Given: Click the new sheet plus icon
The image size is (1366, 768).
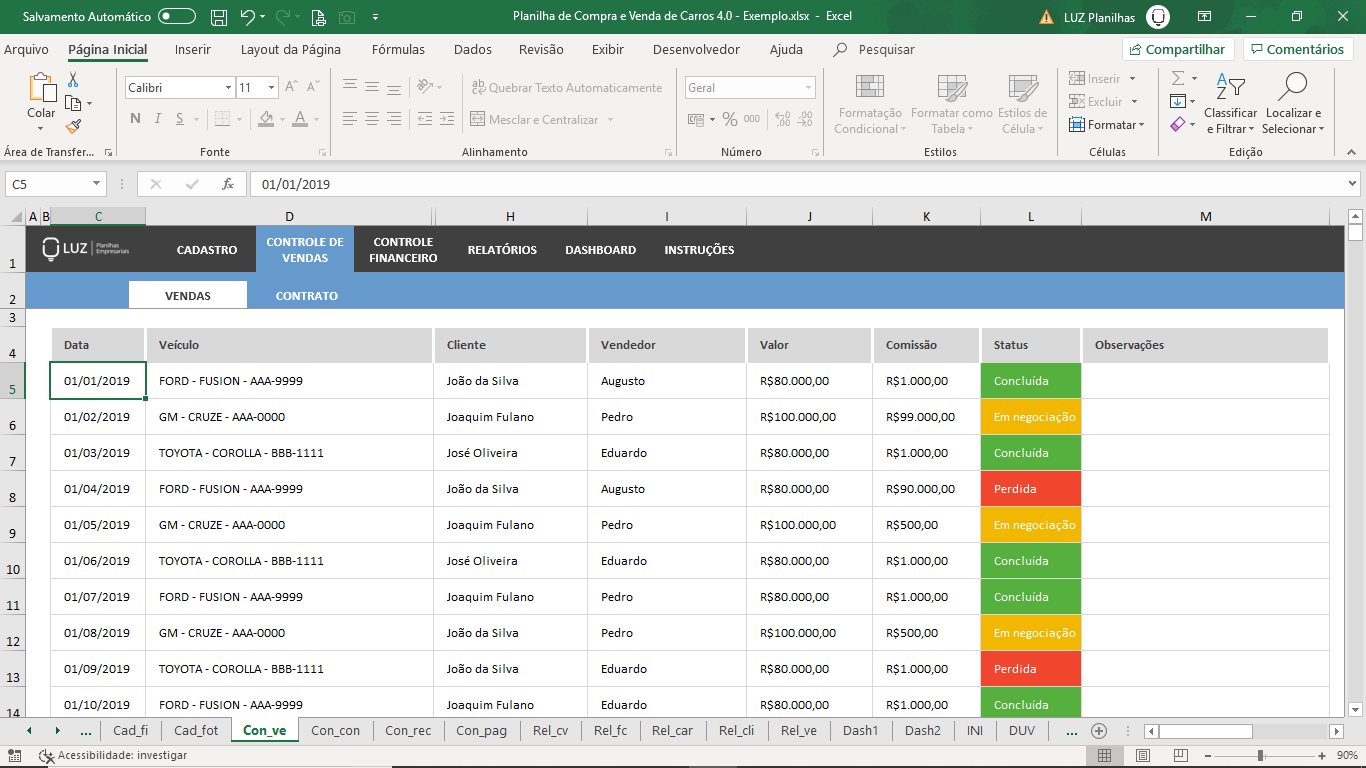Looking at the screenshot, I should coord(1099,731).
